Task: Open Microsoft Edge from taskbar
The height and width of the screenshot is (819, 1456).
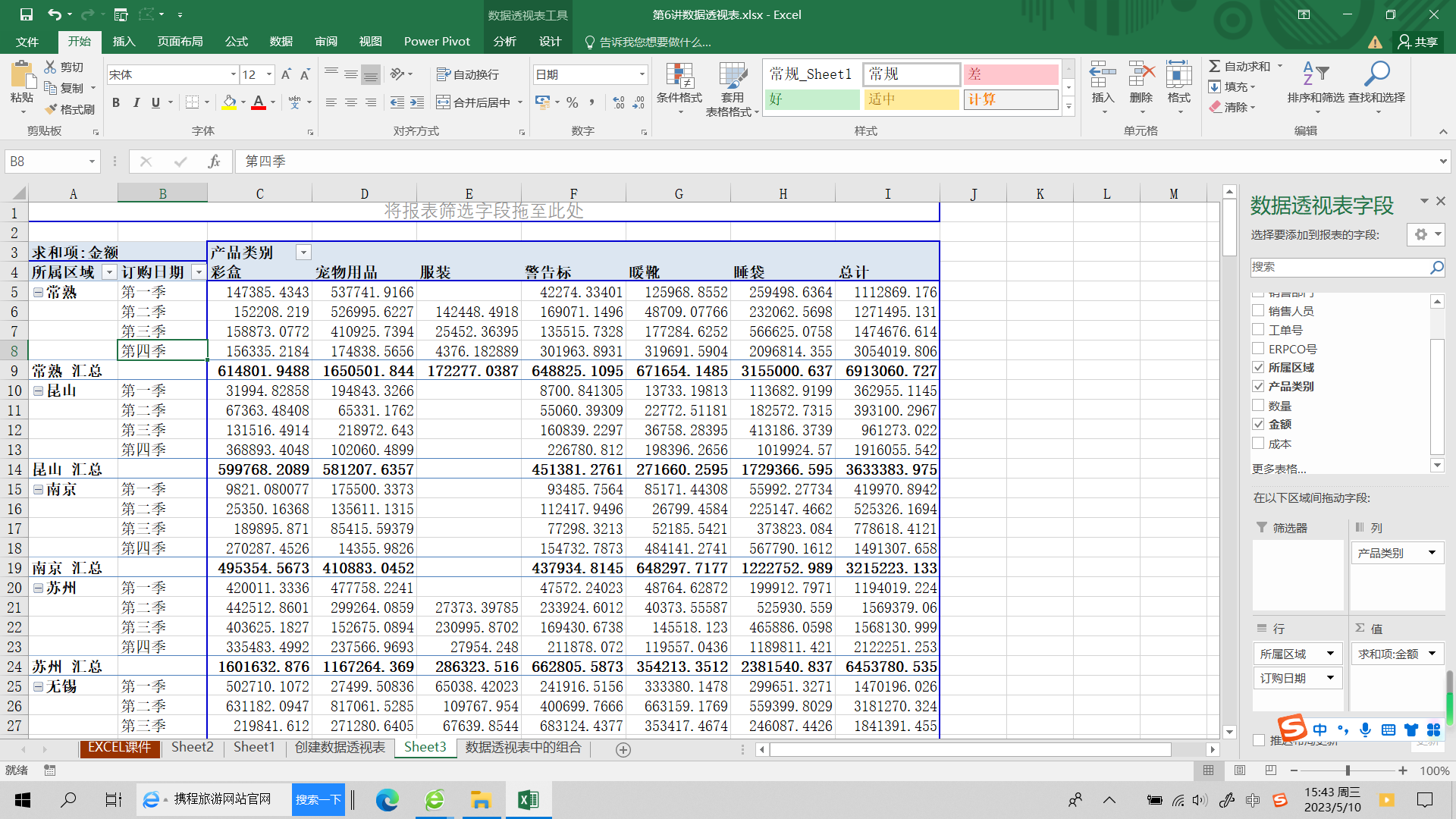Action: (x=388, y=800)
